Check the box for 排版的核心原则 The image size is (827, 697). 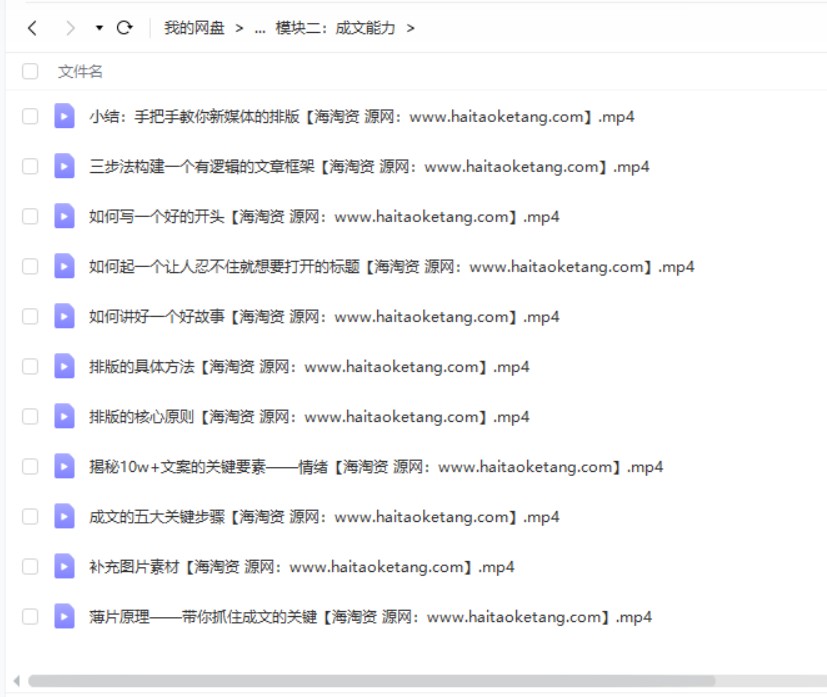point(30,417)
